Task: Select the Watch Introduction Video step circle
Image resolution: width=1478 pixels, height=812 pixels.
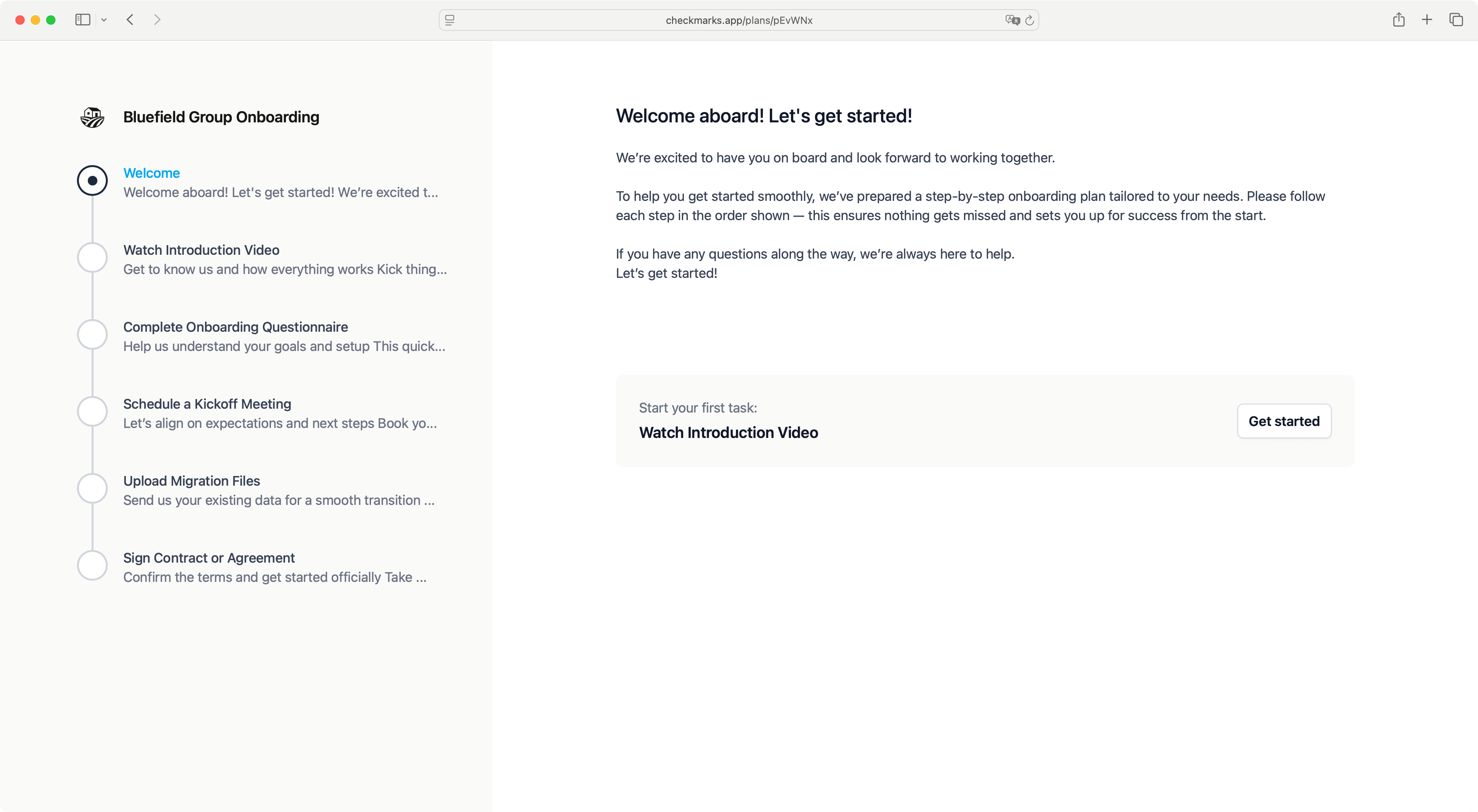Action: click(92, 258)
